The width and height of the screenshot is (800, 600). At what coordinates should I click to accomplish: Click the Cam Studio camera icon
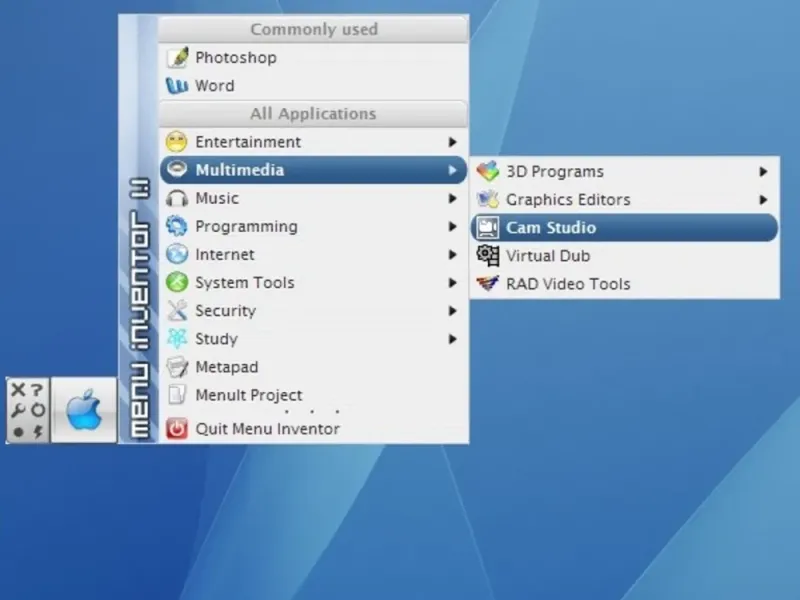pos(488,228)
